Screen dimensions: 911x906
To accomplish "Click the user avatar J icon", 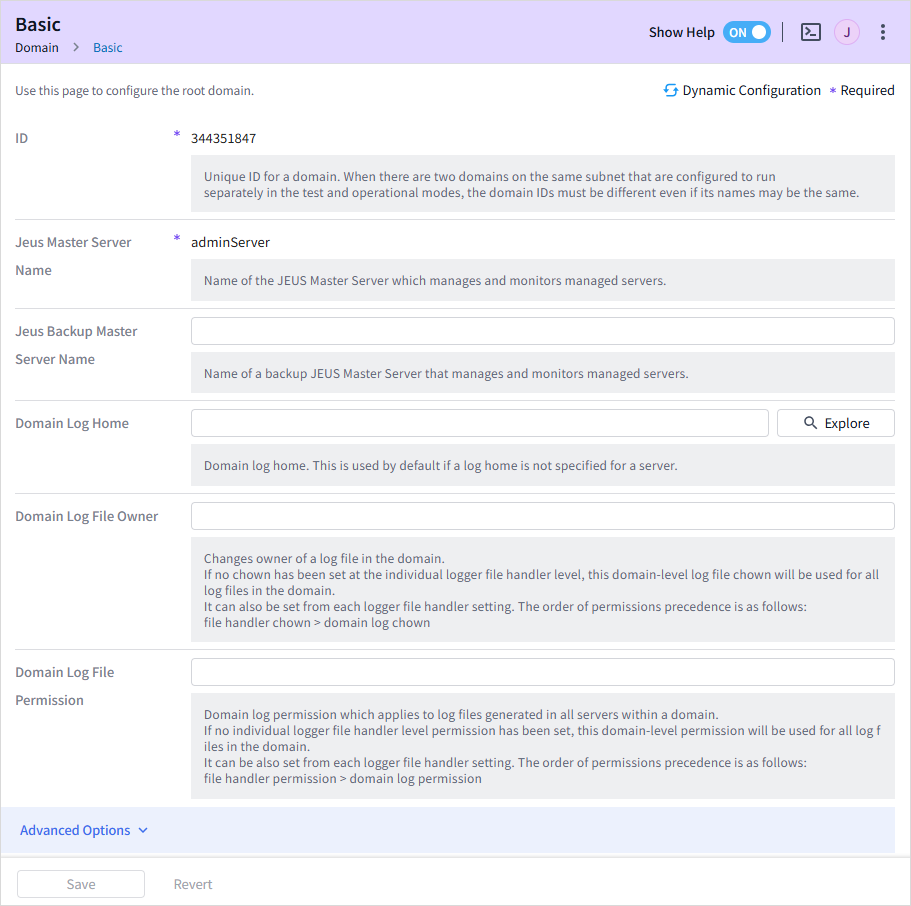I will [847, 32].
